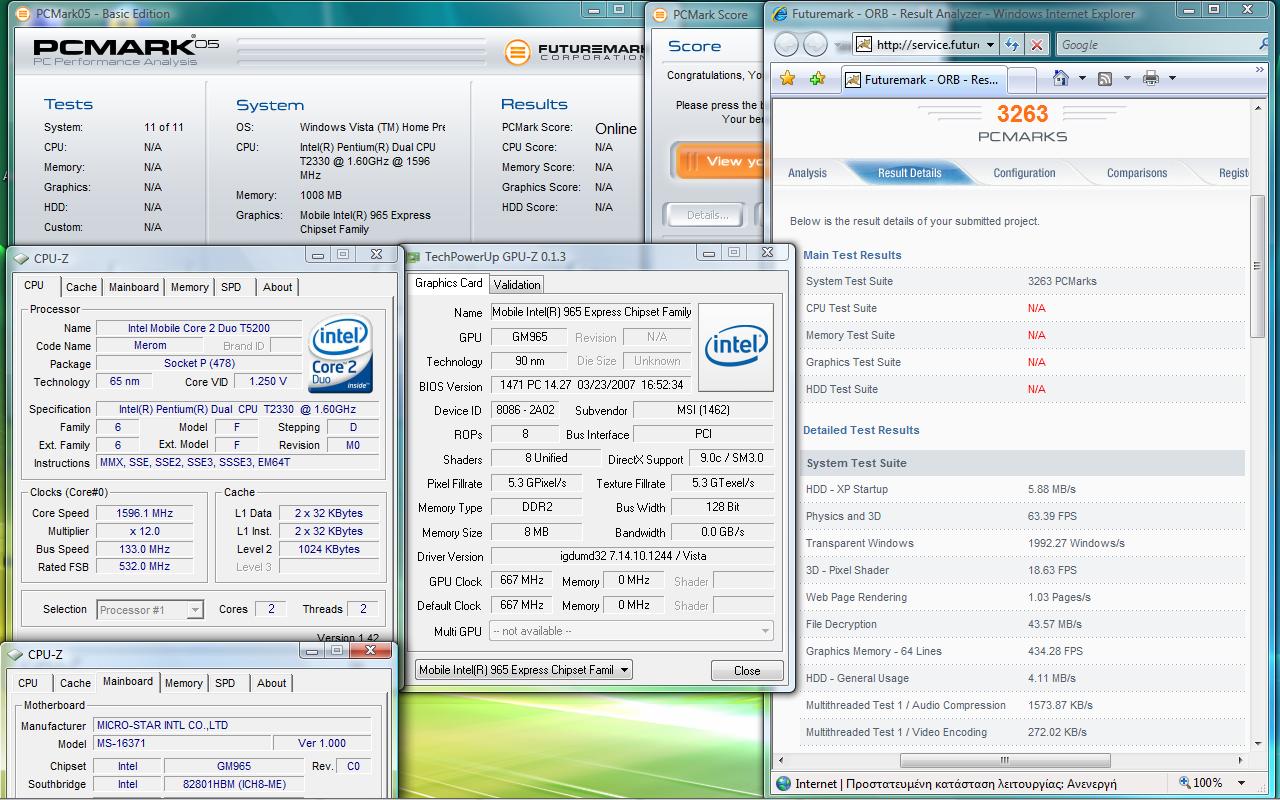Open Memory tab in upper CPU-Z

click(x=190, y=287)
